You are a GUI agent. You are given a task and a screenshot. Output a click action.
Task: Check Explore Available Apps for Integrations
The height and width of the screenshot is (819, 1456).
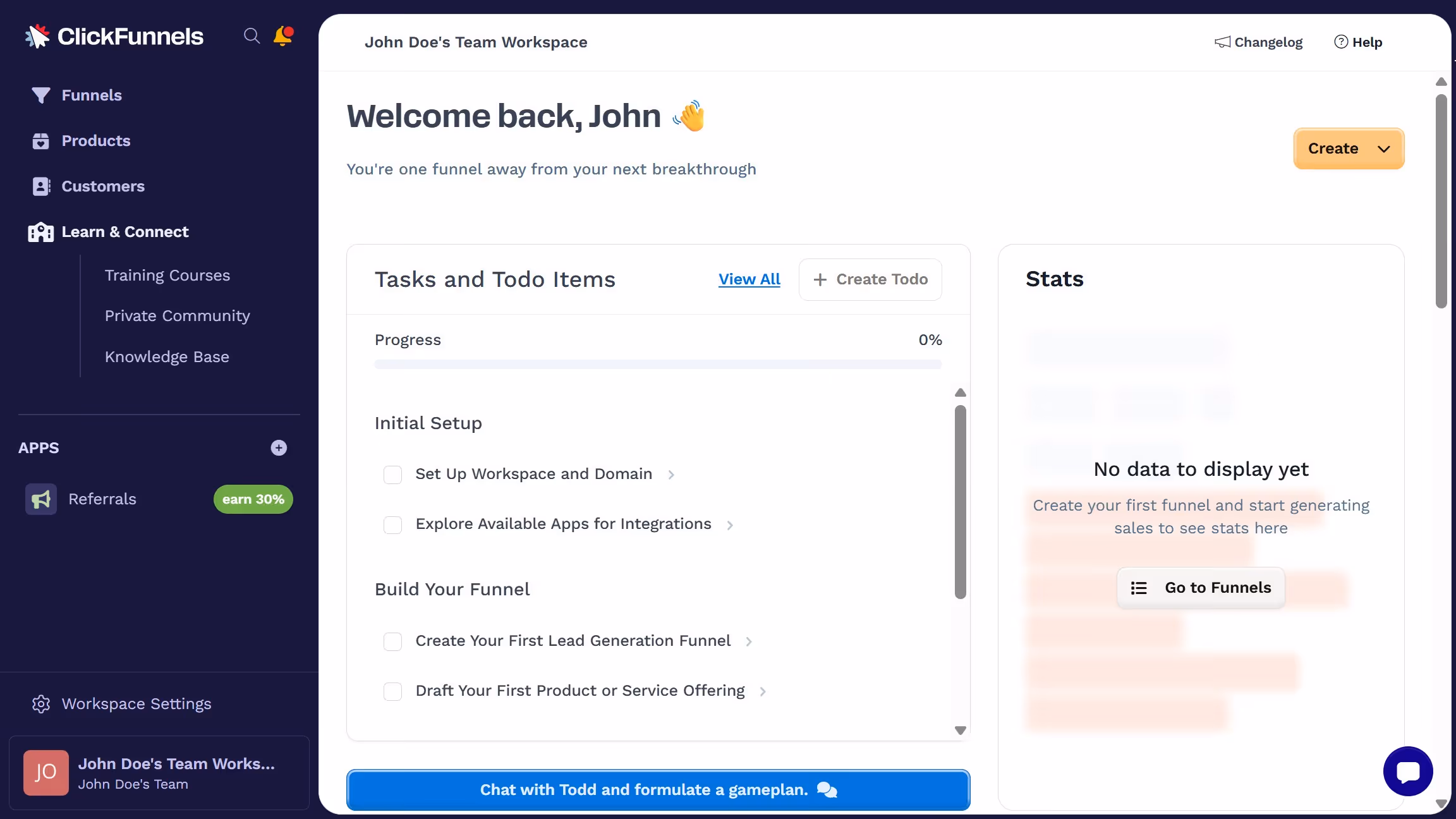392,525
